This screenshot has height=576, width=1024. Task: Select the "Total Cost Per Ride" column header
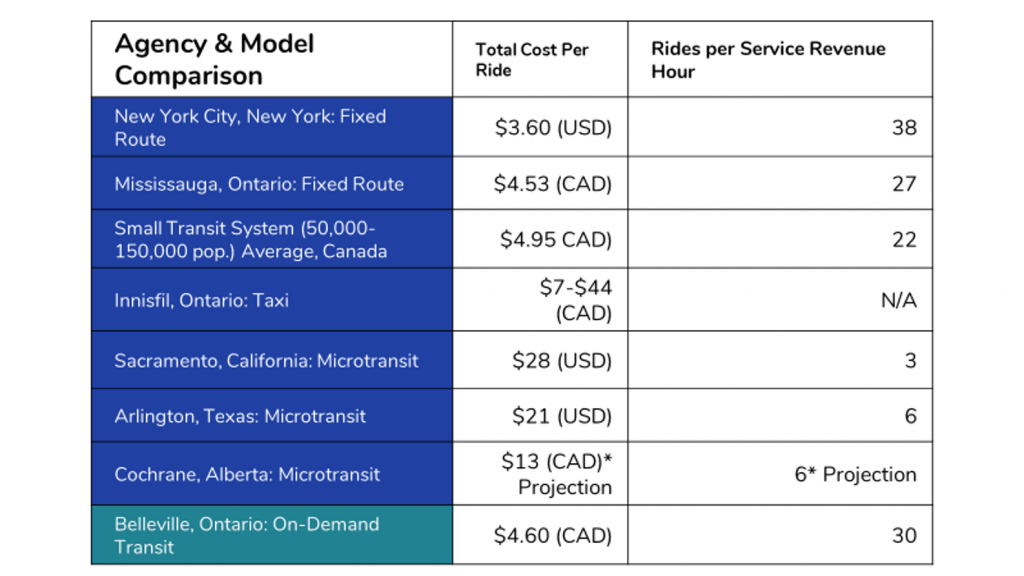[x=532, y=60]
